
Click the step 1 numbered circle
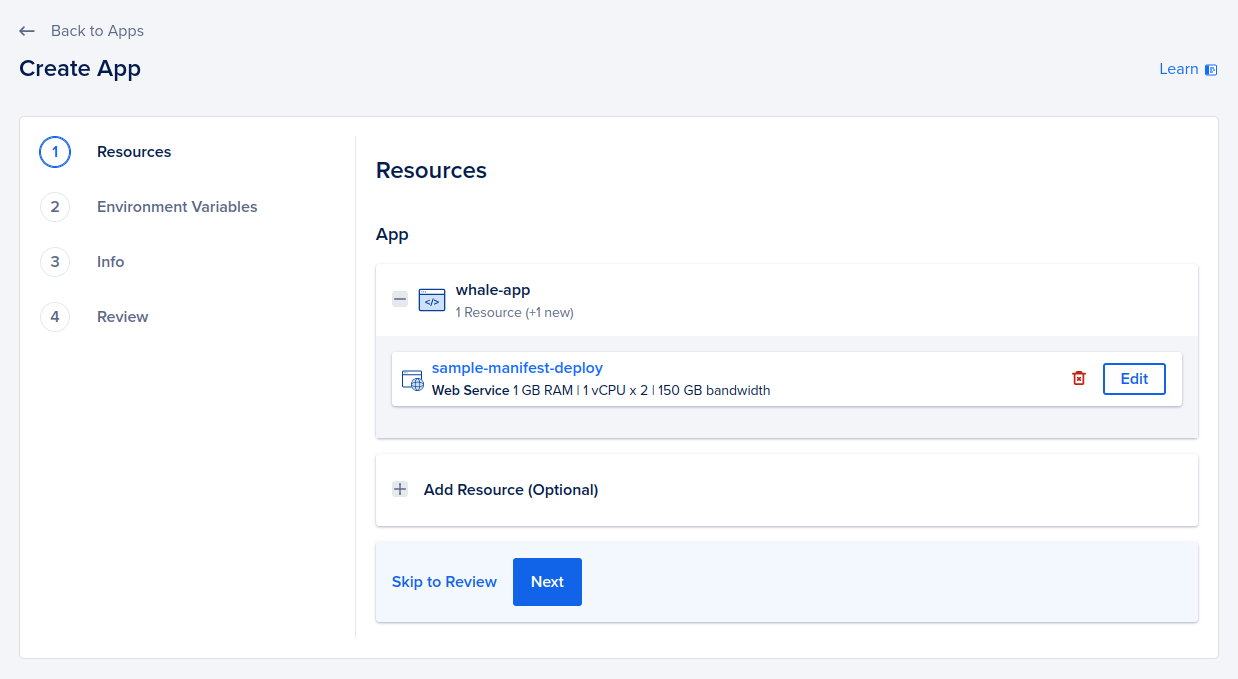(55, 152)
